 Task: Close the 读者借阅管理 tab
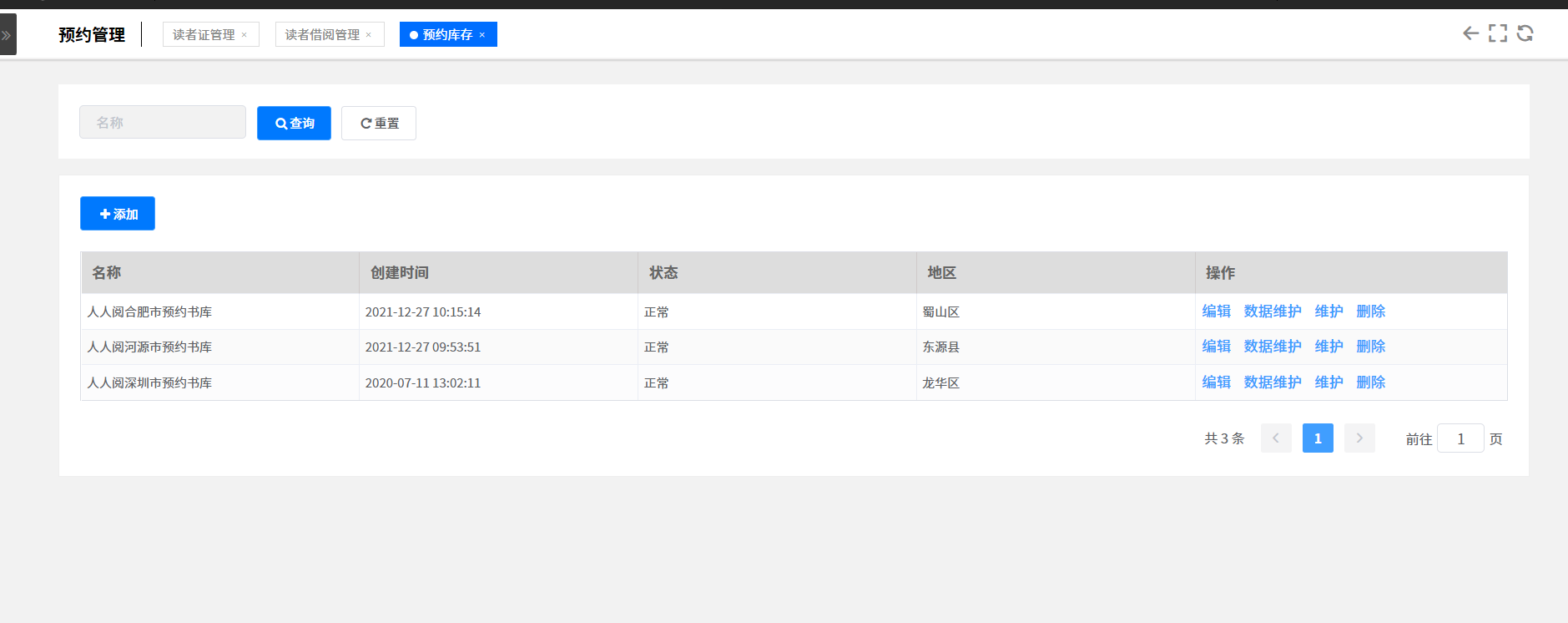click(x=369, y=35)
